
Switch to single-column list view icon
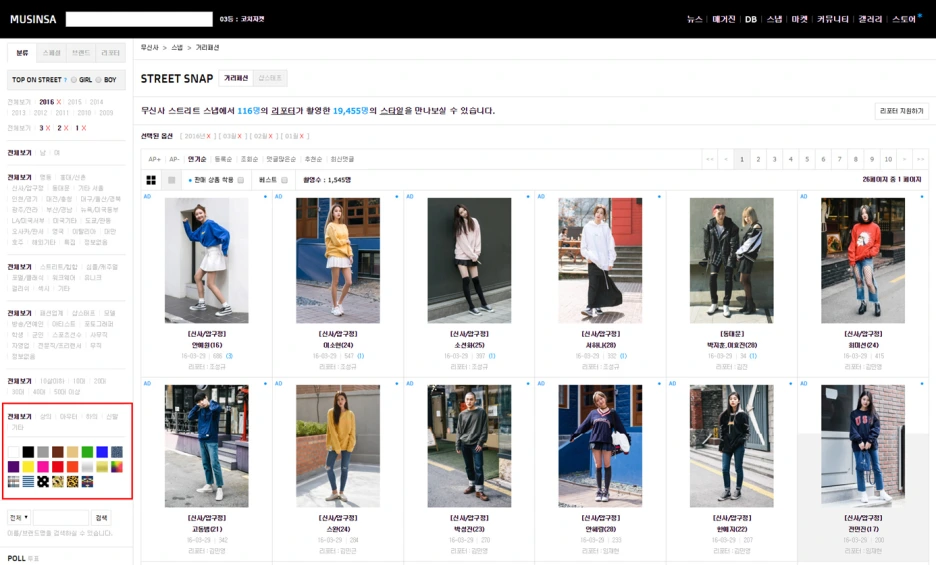(x=171, y=180)
